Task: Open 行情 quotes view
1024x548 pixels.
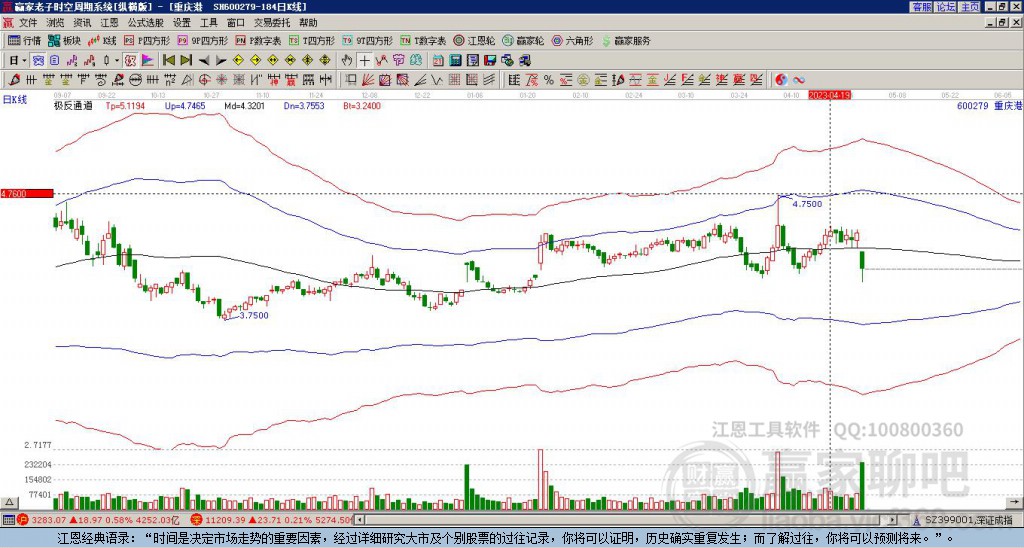Action: (24, 40)
